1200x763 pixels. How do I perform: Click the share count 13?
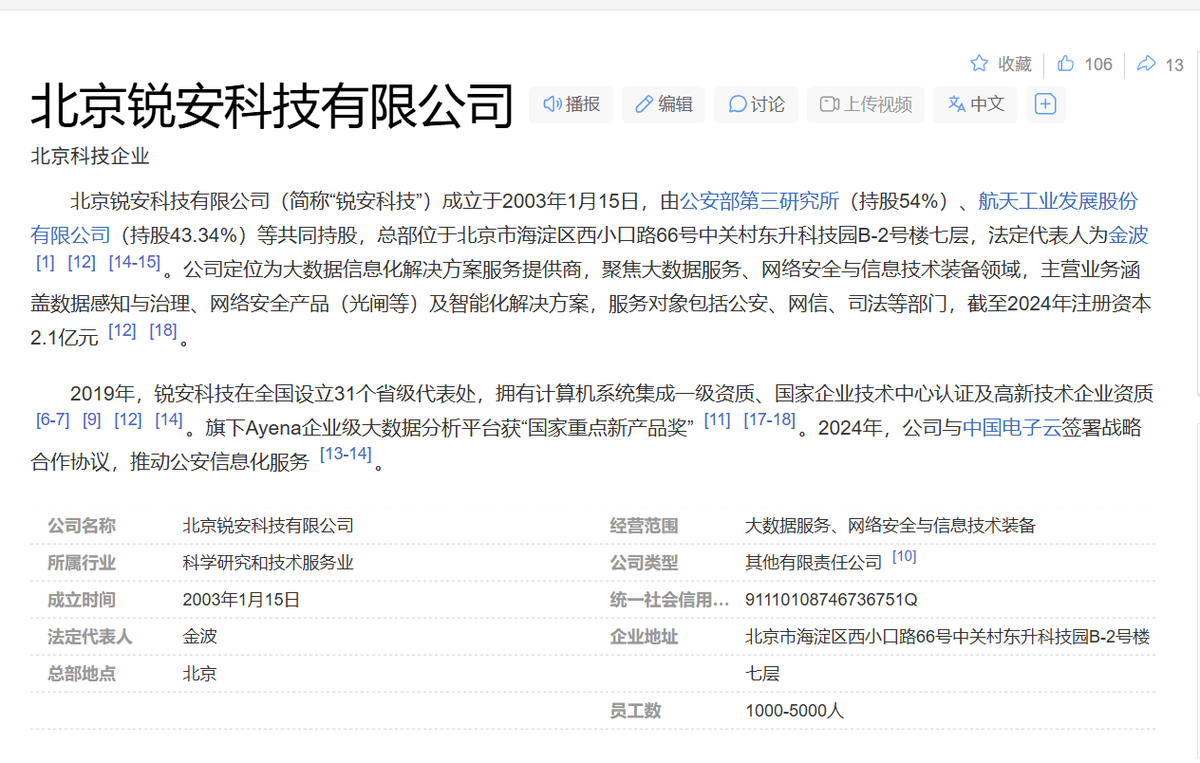click(1174, 65)
